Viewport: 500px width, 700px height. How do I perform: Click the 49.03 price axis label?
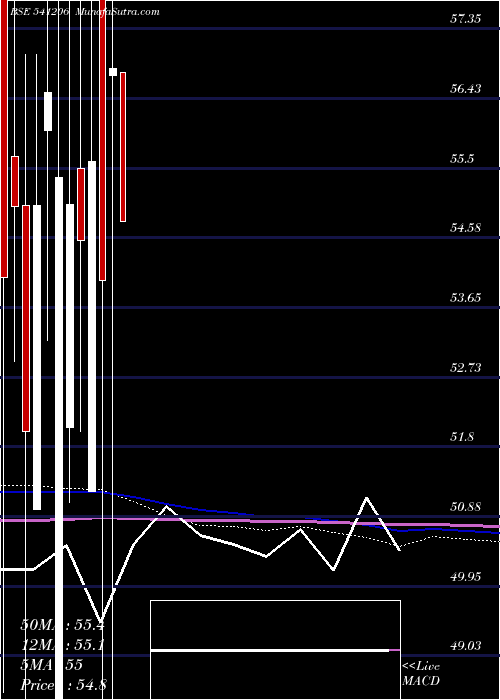point(466,646)
